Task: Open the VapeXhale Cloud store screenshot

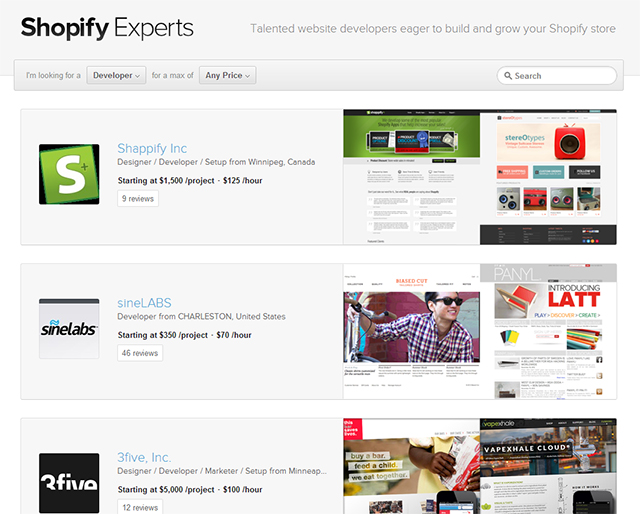Action: pyautogui.click(x=548, y=466)
